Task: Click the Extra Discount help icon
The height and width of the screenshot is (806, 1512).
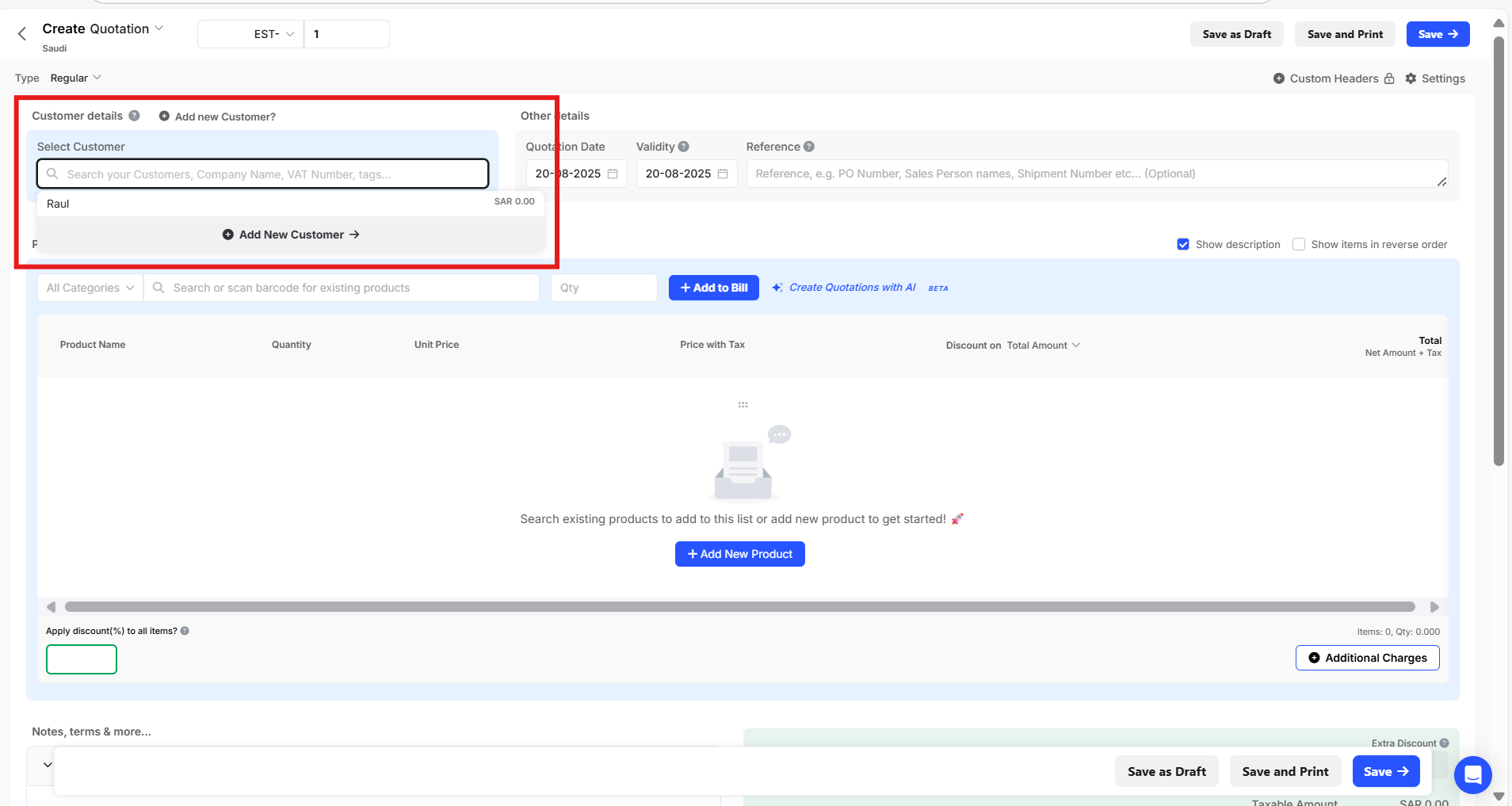Action: (1444, 743)
